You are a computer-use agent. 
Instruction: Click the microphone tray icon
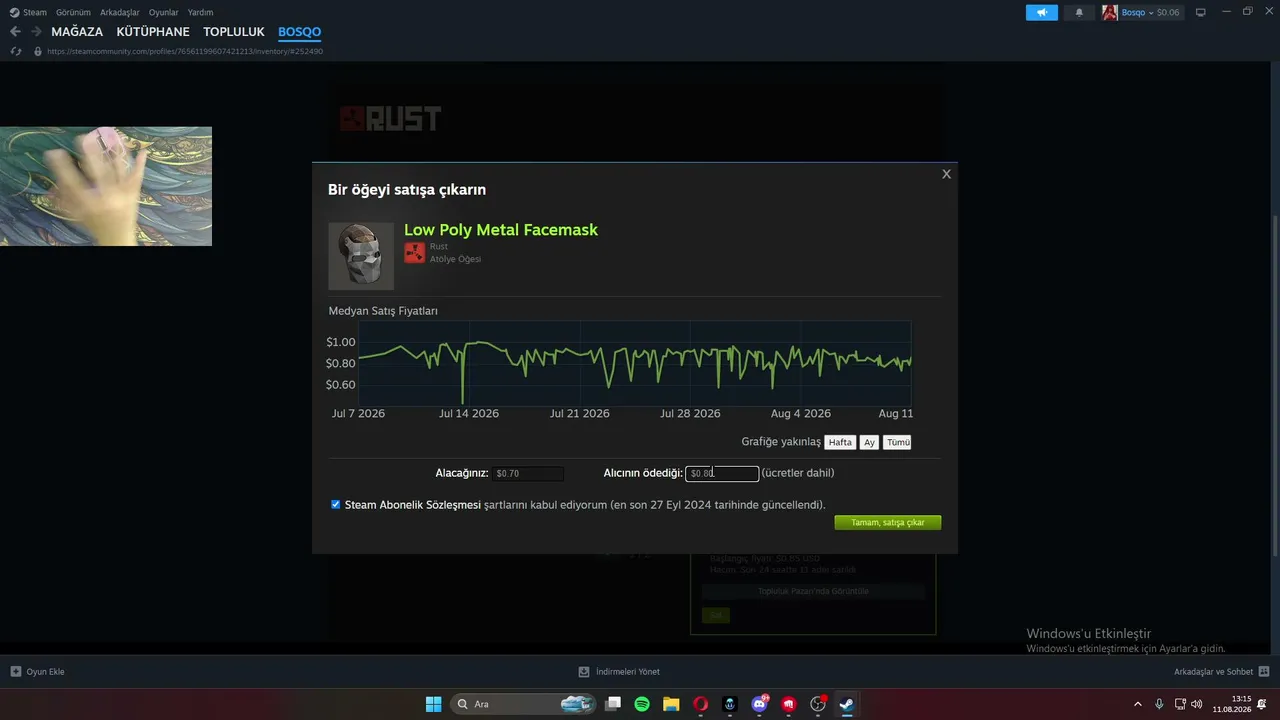pyautogui.click(x=1159, y=704)
